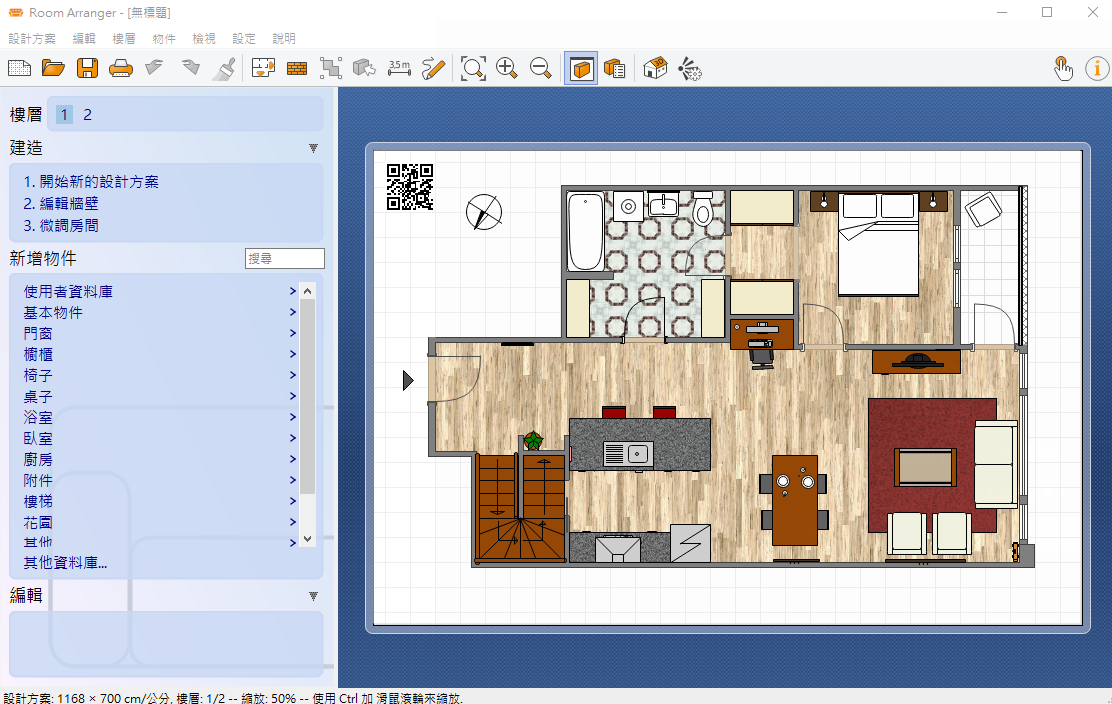Open 其他資料庫 link
Image resolution: width=1112 pixels, height=704 pixels.
click(65, 563)
